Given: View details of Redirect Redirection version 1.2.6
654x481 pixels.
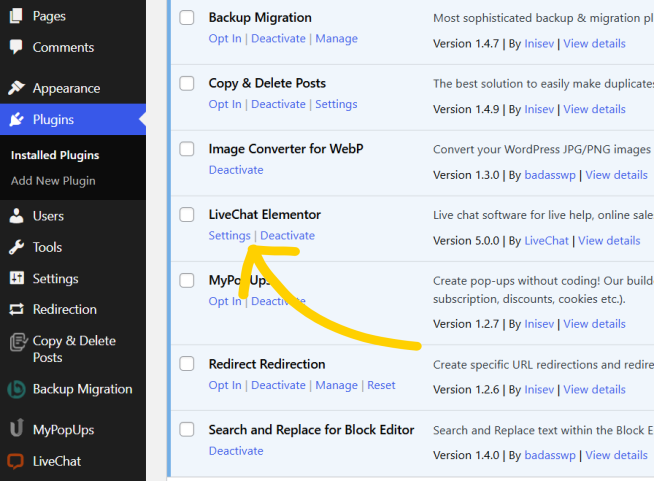Looking at the screenshot, I should point(594,389).
